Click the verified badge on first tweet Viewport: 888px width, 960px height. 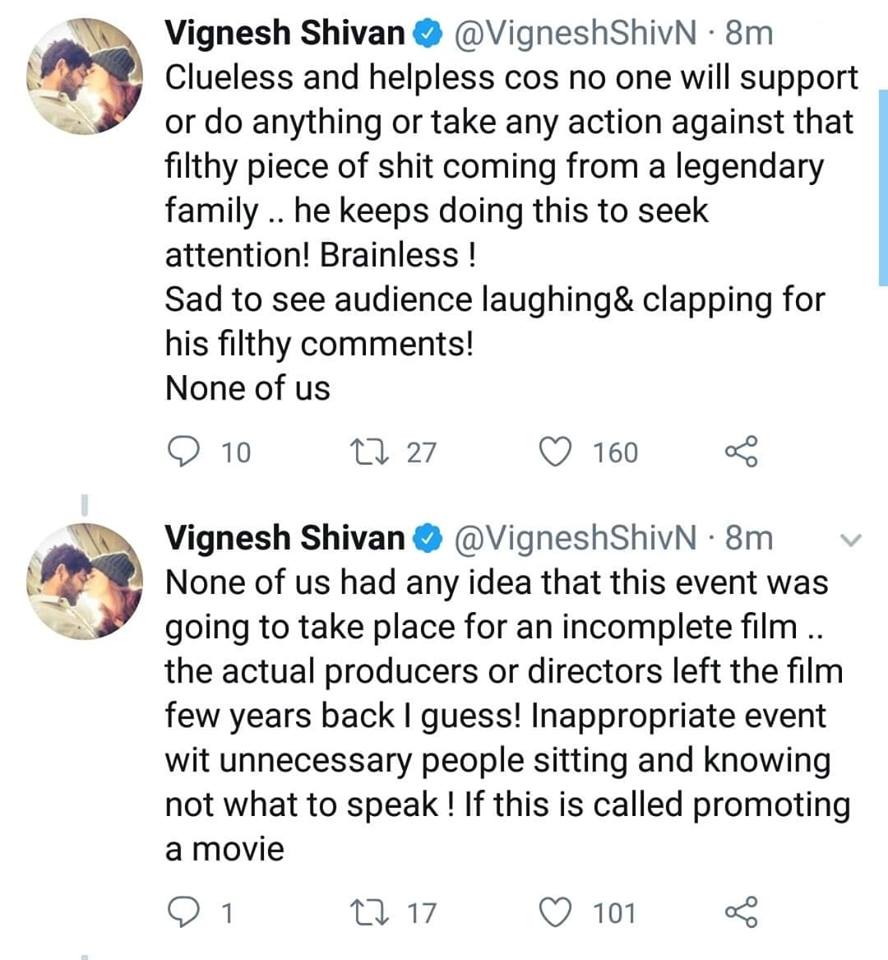click(x=426, y=34)
